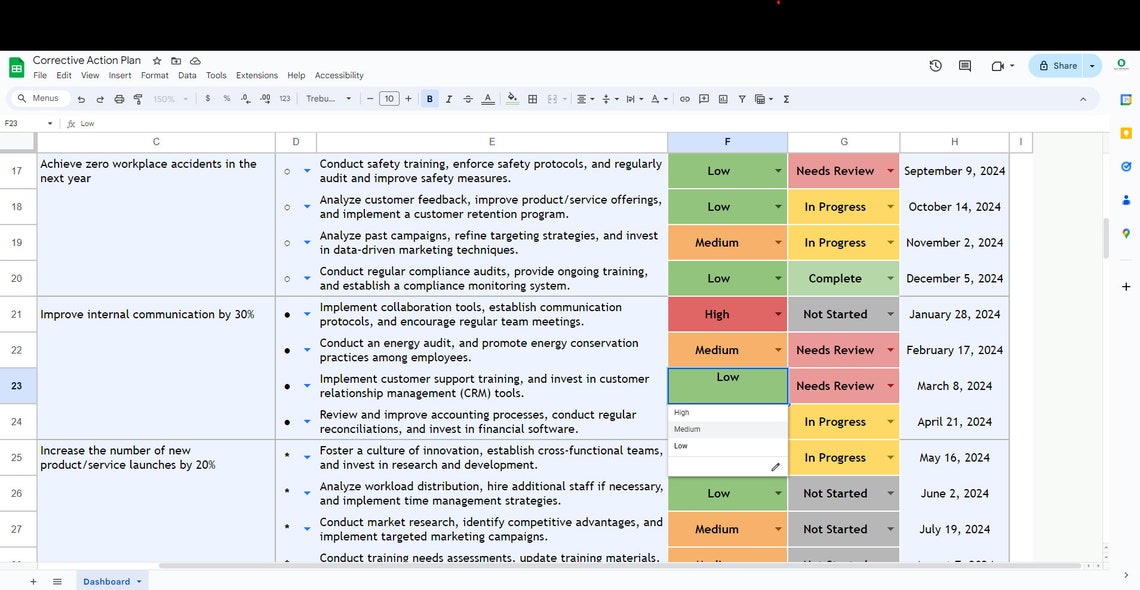Open the functions (sigma) menu
The image size is (1140, 590).
pyautogui.click(x=786, y=99)
